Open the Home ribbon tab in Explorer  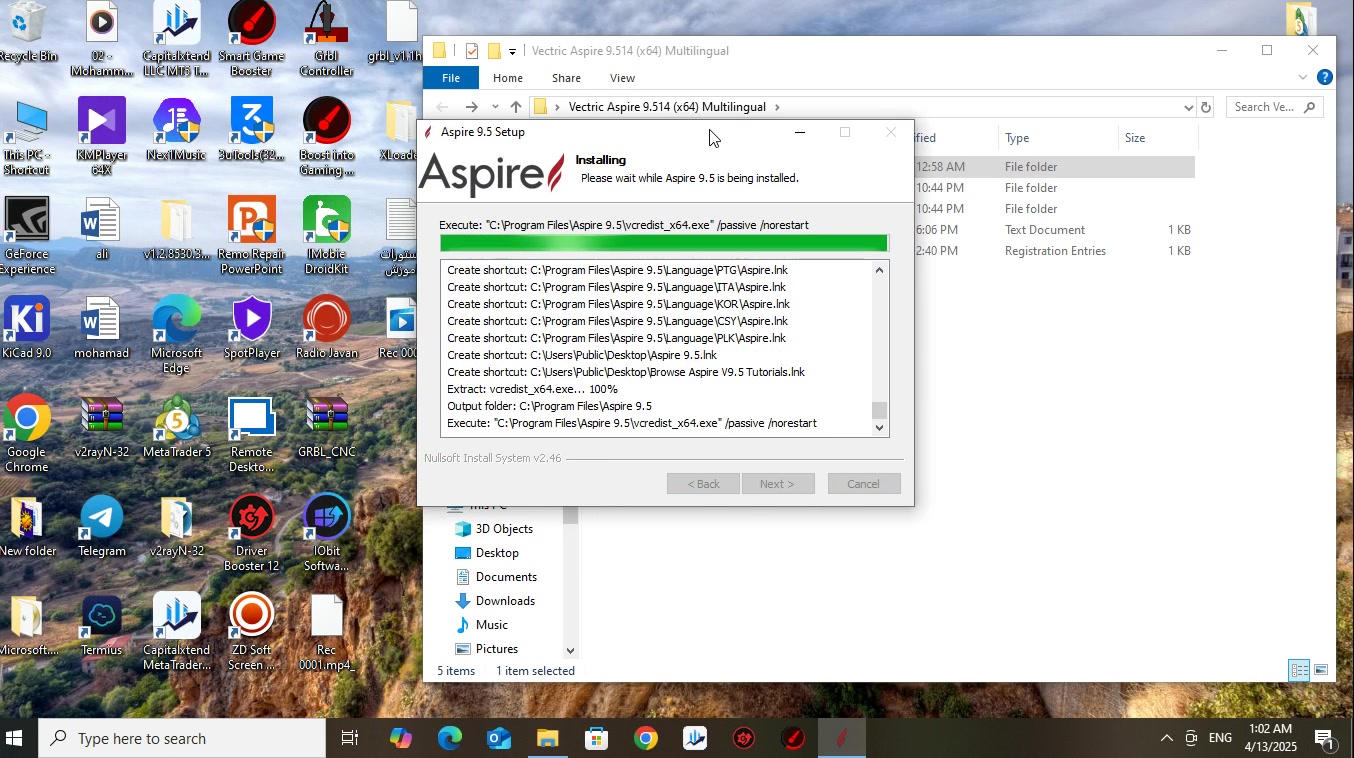508,78
